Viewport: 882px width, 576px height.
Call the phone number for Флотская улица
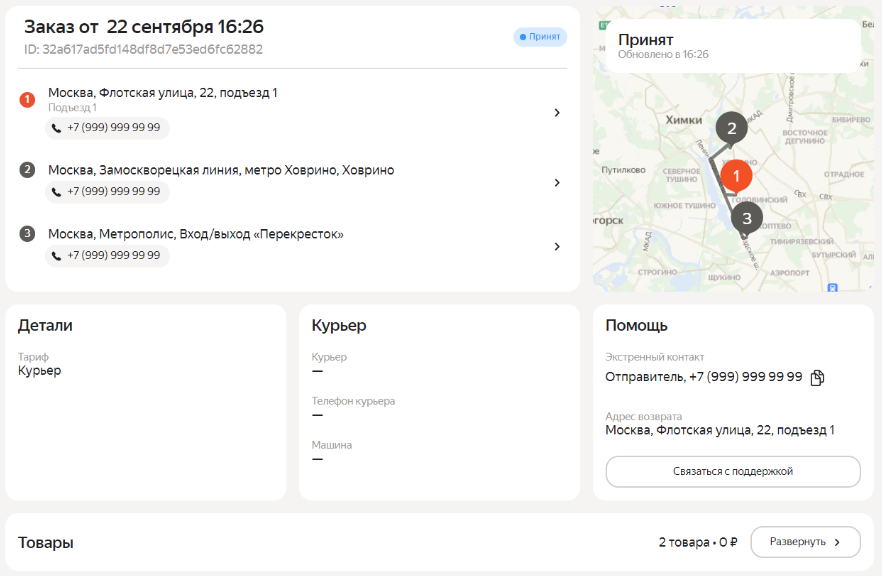point(107,128)
